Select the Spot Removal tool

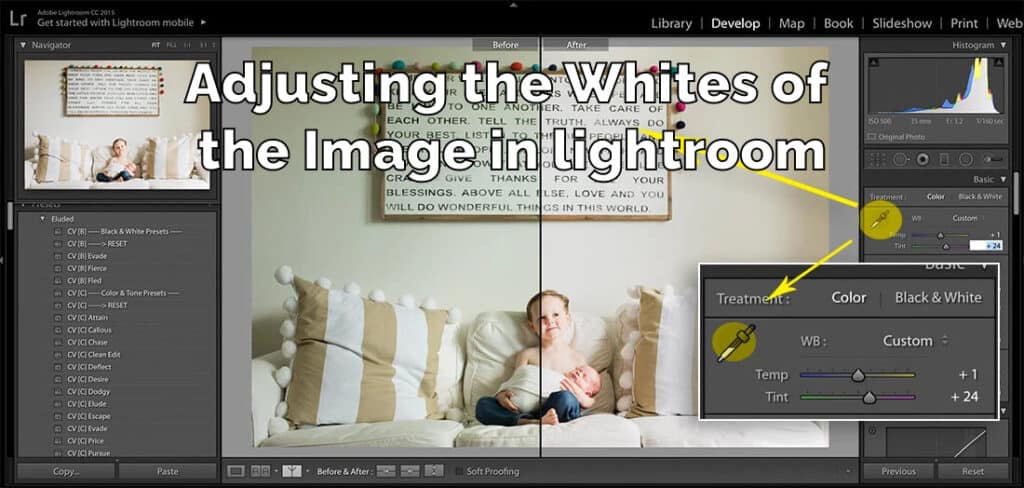point(899,159)
